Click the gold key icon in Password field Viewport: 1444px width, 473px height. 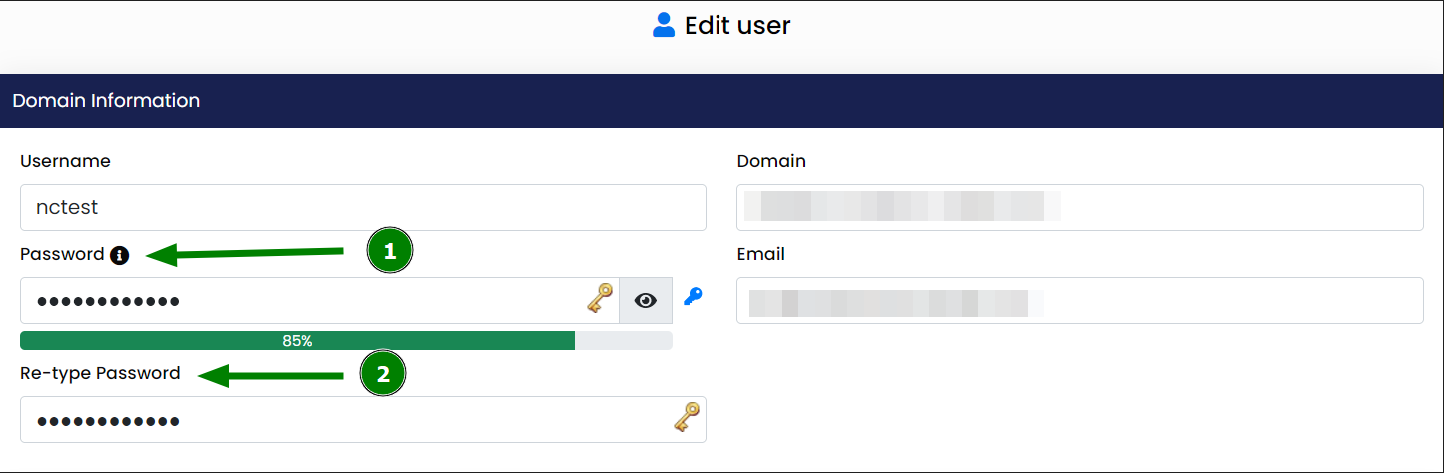click(599, 298)
